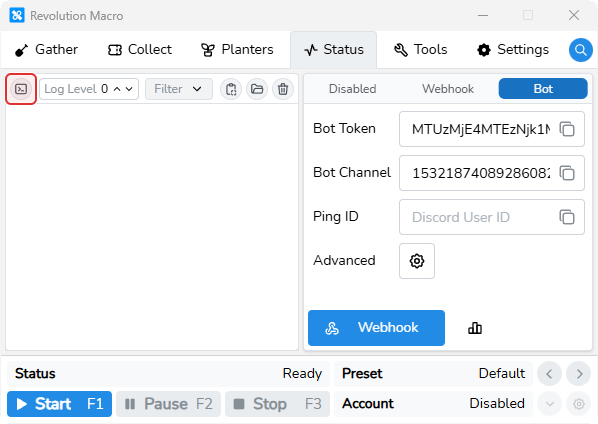The height and width of the screenshot is (424, 598).
Task: Open the log folder icon
Action: click(x=257, y=89)
